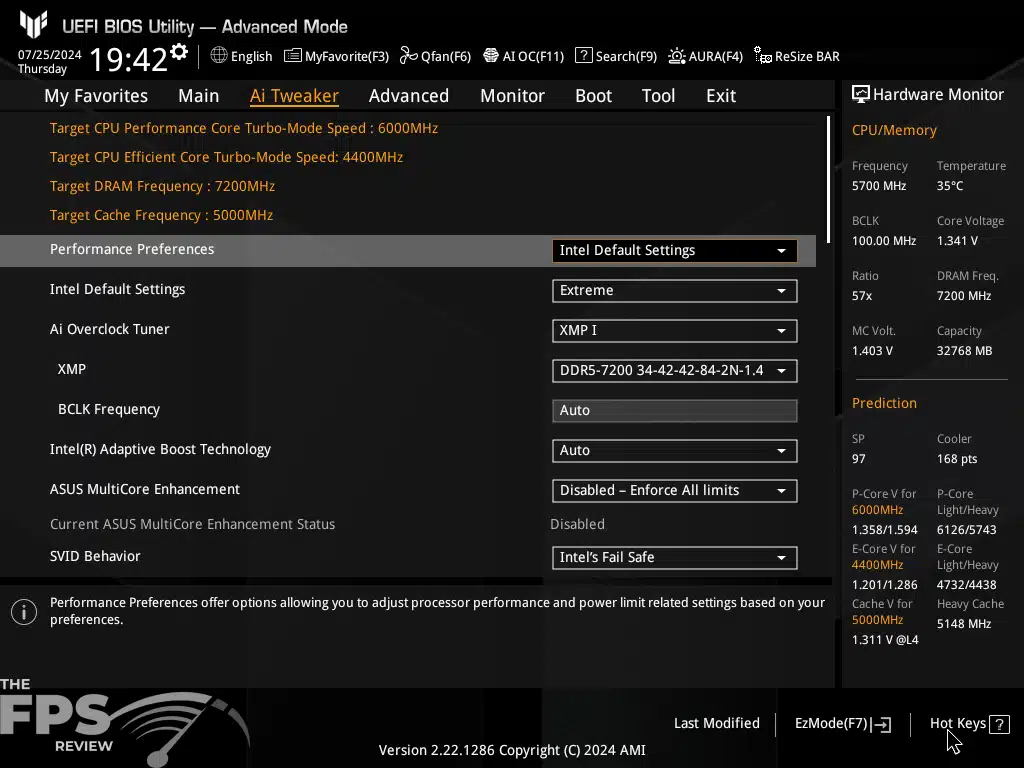Screen dimensions: 1024x768
Task: Open the SVID Behavior dropdown
Action: click(x=674, y=557)
